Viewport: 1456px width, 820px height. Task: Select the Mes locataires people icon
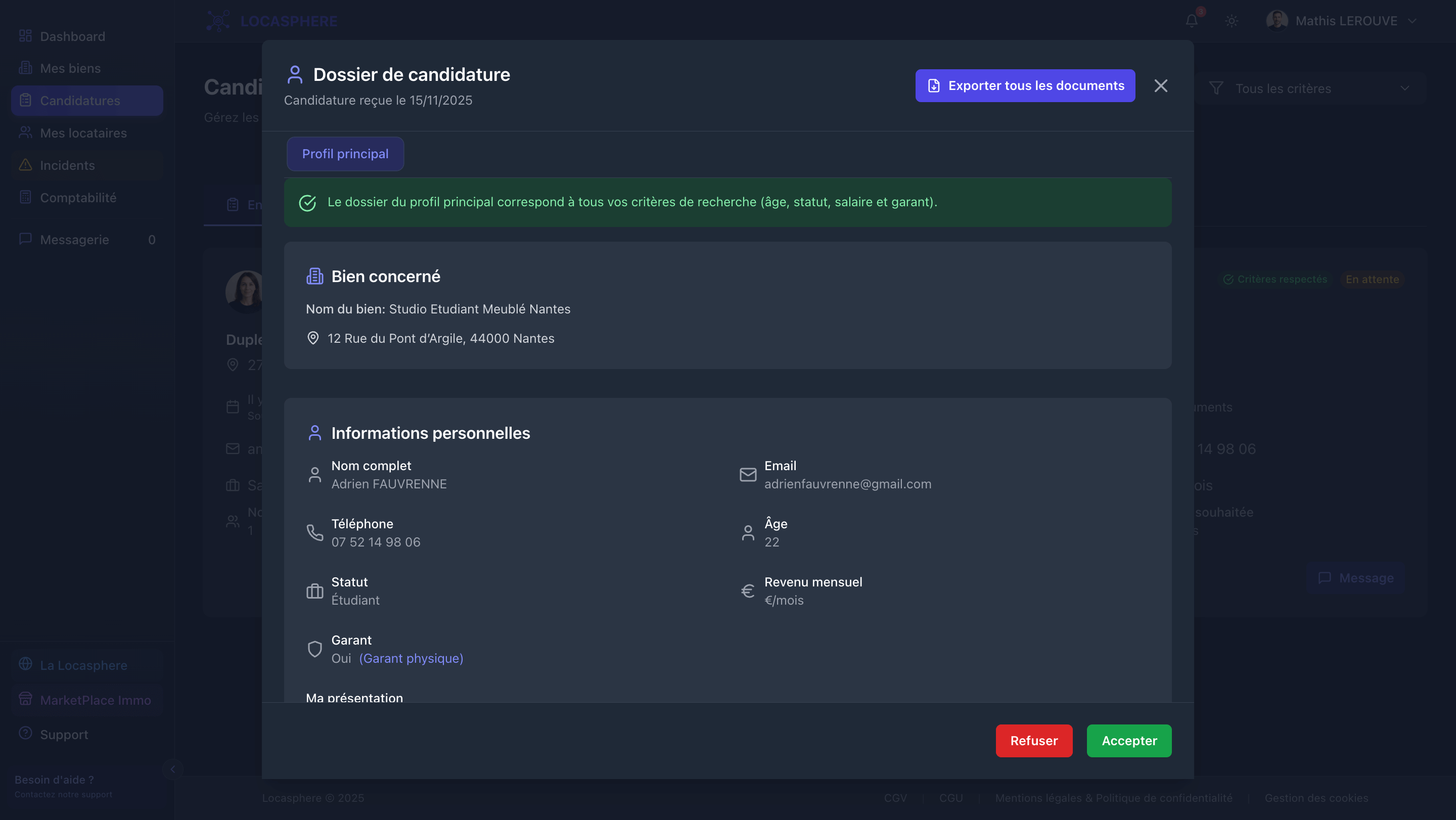click(x=25, y=132)
